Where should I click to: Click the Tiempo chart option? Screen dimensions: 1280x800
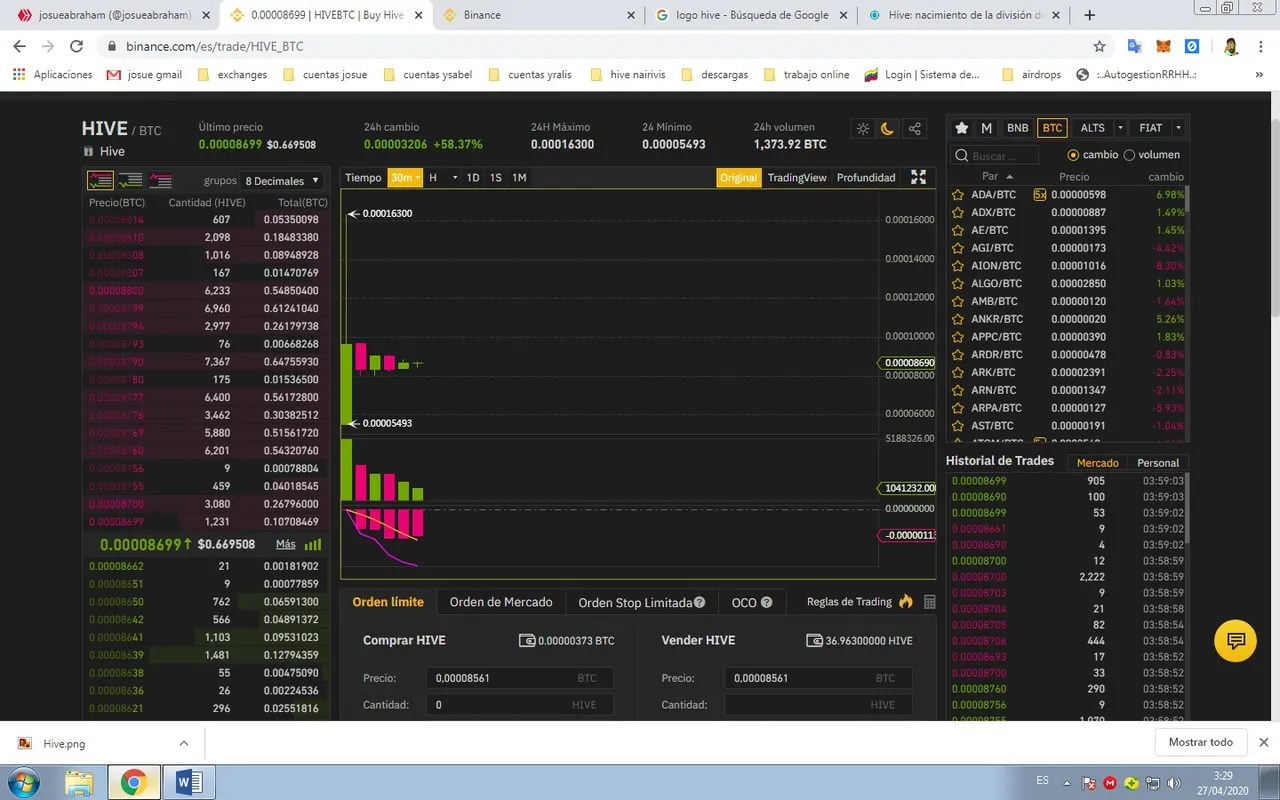(363, 177)
